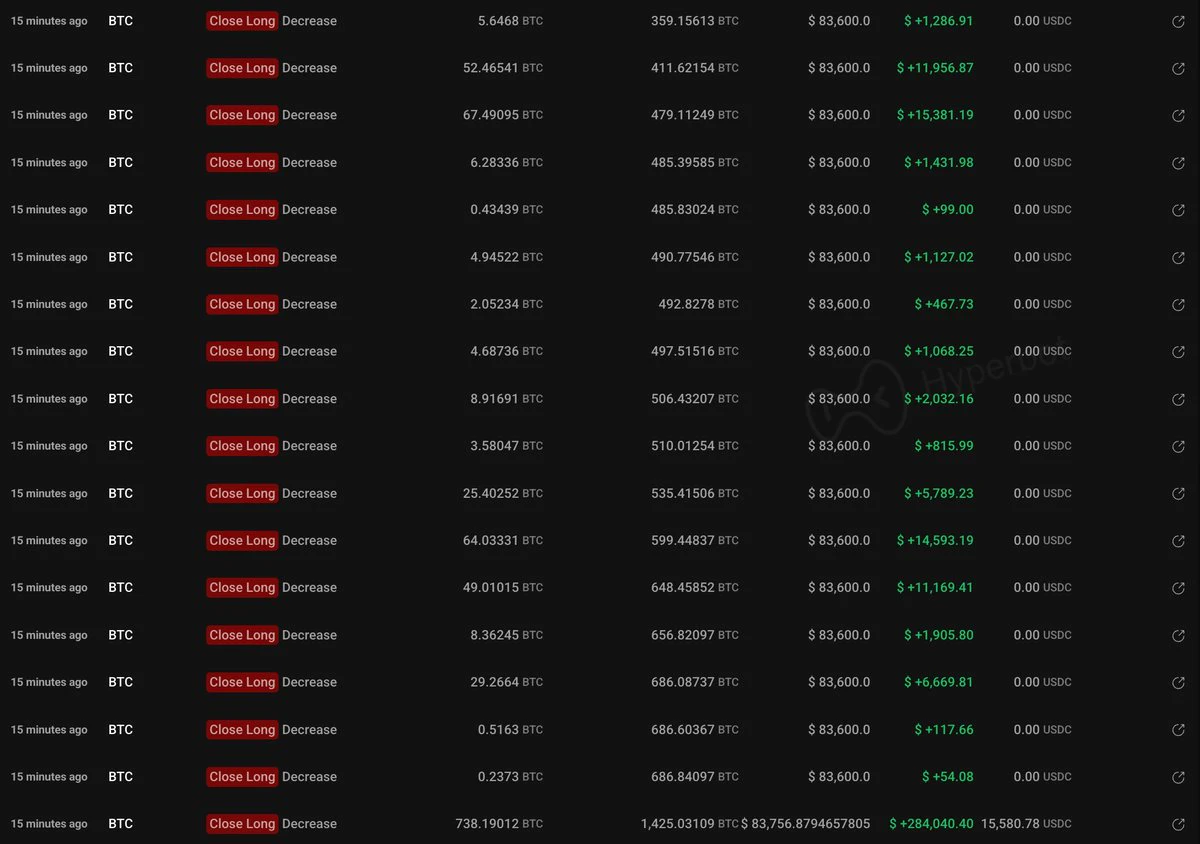Click Close Long badge in 67.49095 BTC row

[242, 115]
